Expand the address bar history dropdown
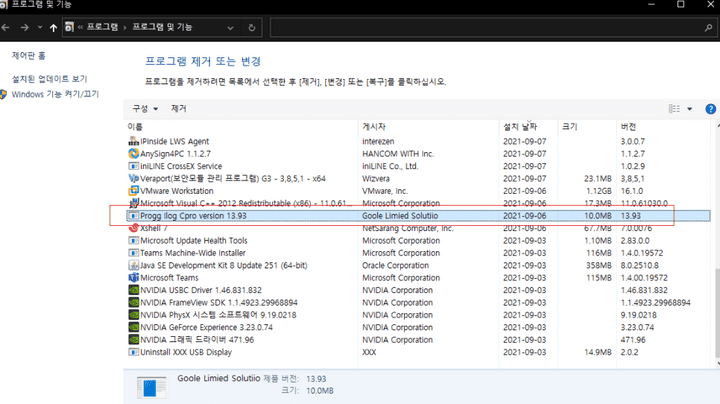 click(x=230, y=28)
